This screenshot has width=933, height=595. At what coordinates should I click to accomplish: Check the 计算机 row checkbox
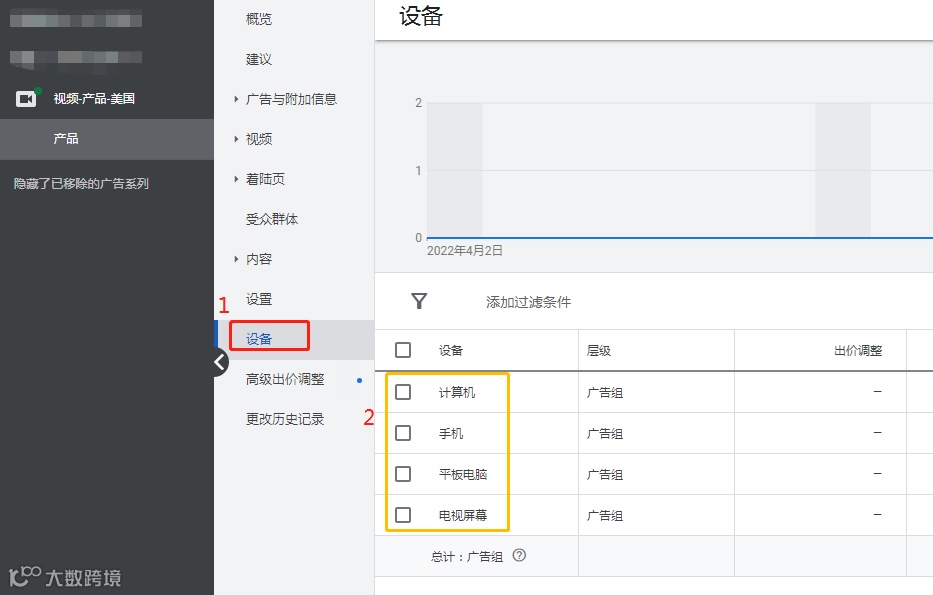pos(403,392)
